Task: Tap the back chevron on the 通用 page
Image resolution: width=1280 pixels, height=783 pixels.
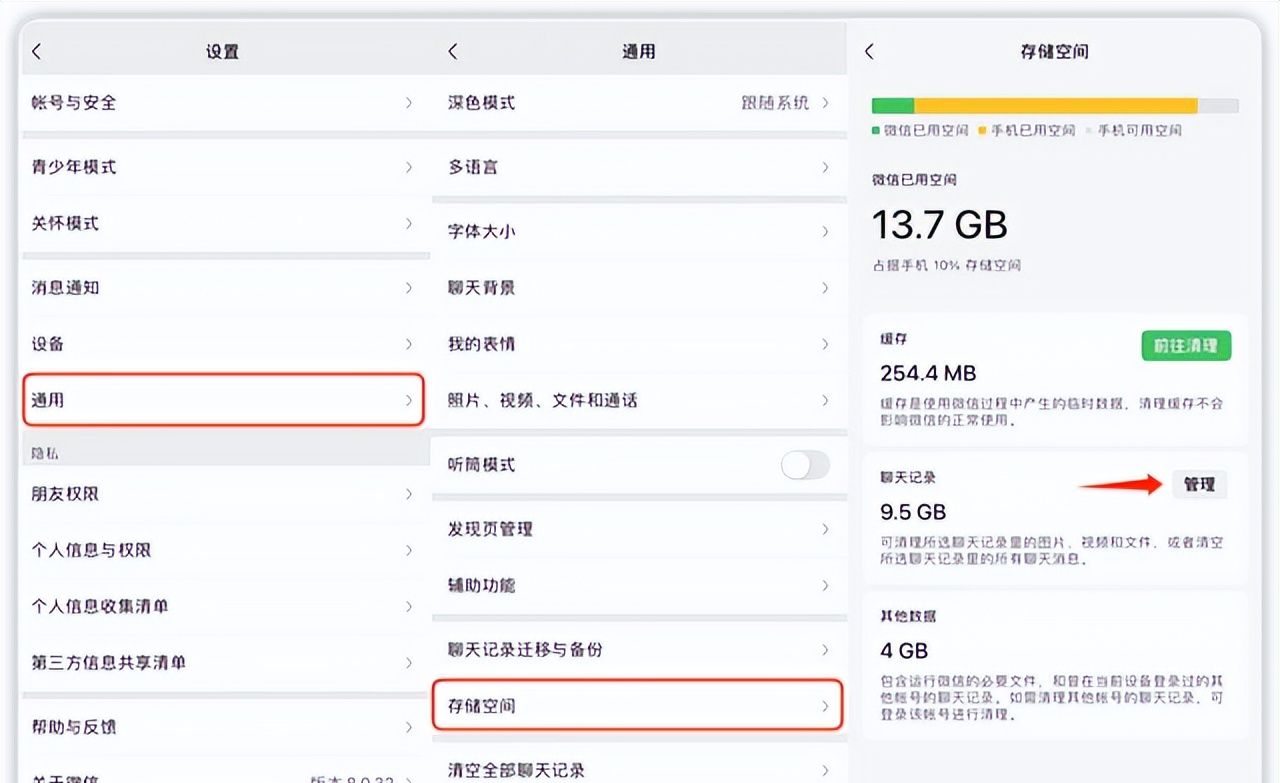Action: [x=453, y=50]
